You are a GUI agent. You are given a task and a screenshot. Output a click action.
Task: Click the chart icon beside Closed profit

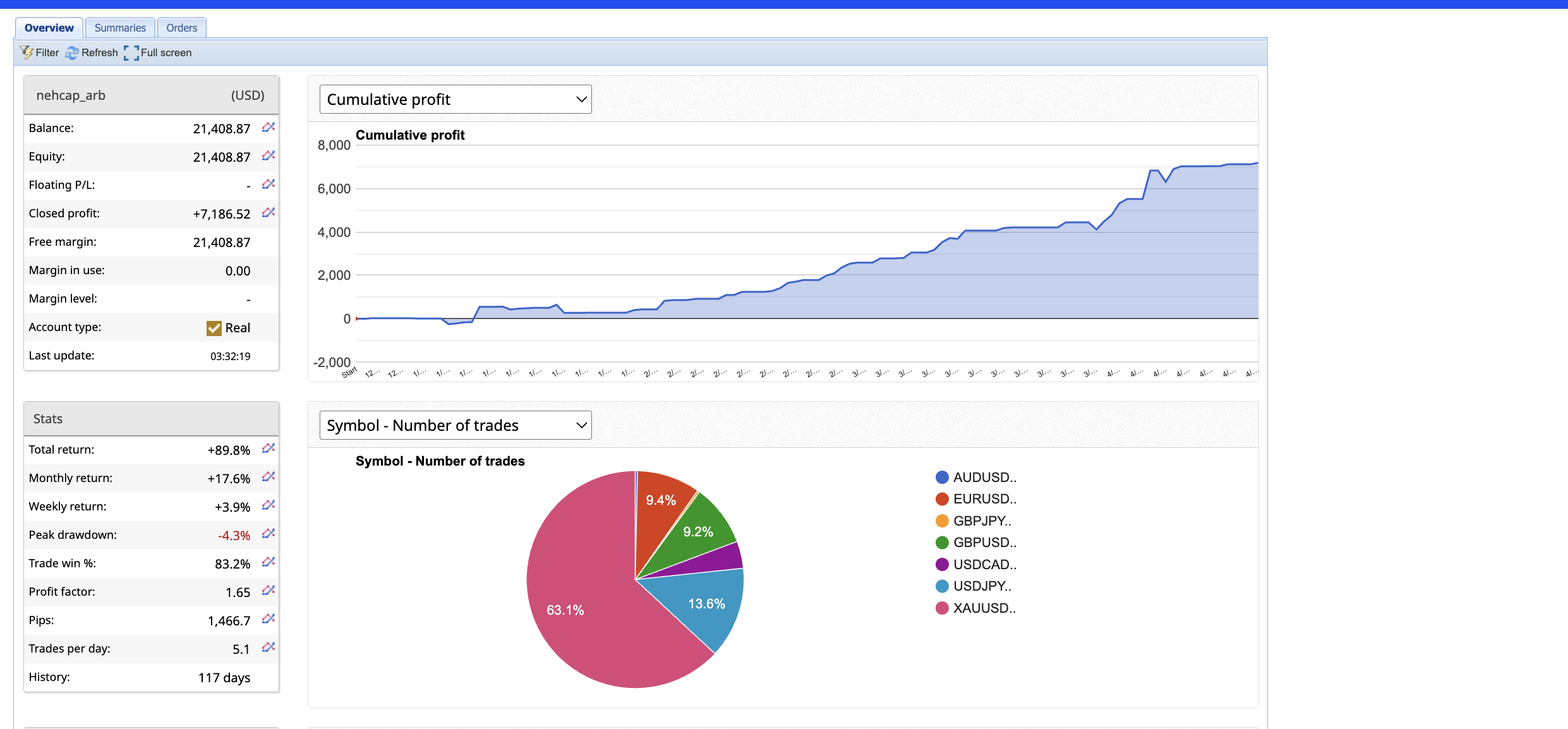(268, 213)
